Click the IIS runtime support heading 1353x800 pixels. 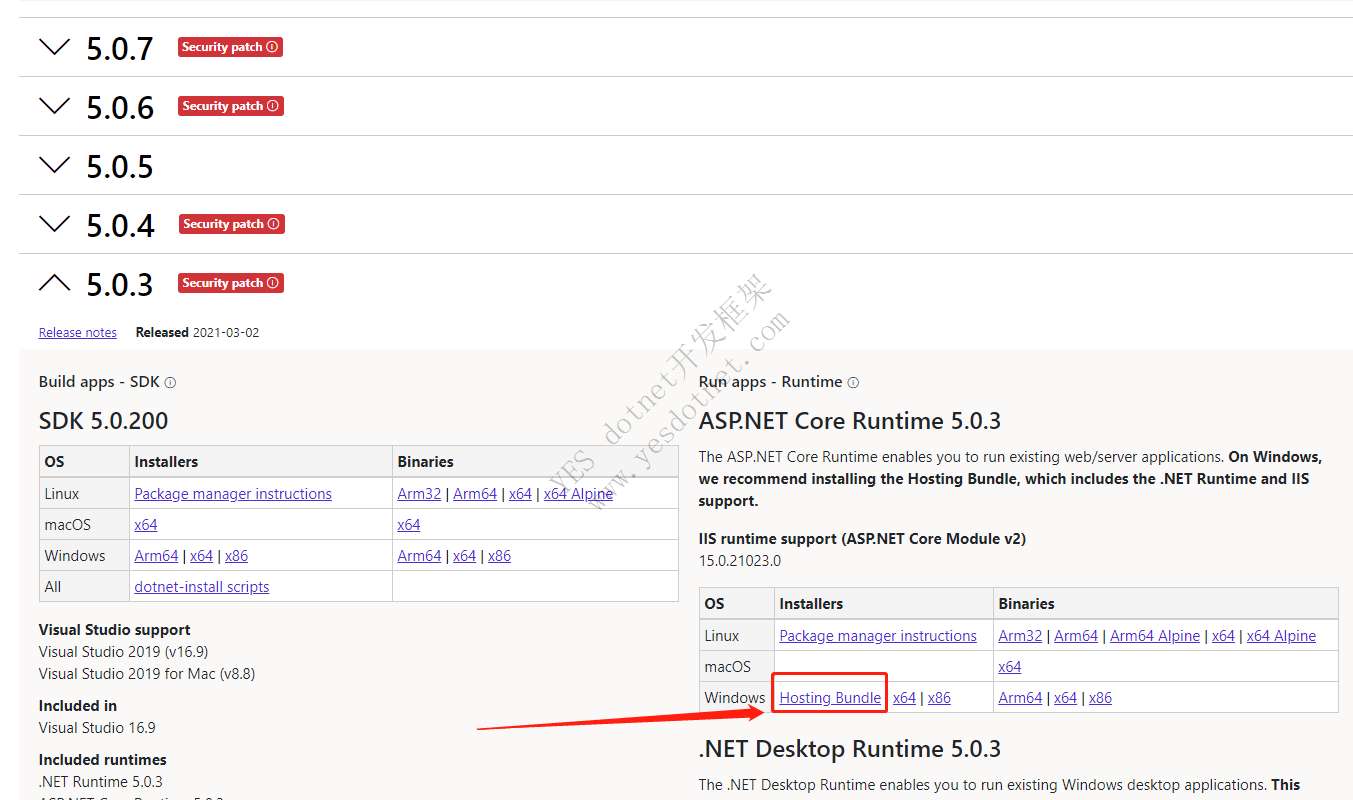(862, 539)
